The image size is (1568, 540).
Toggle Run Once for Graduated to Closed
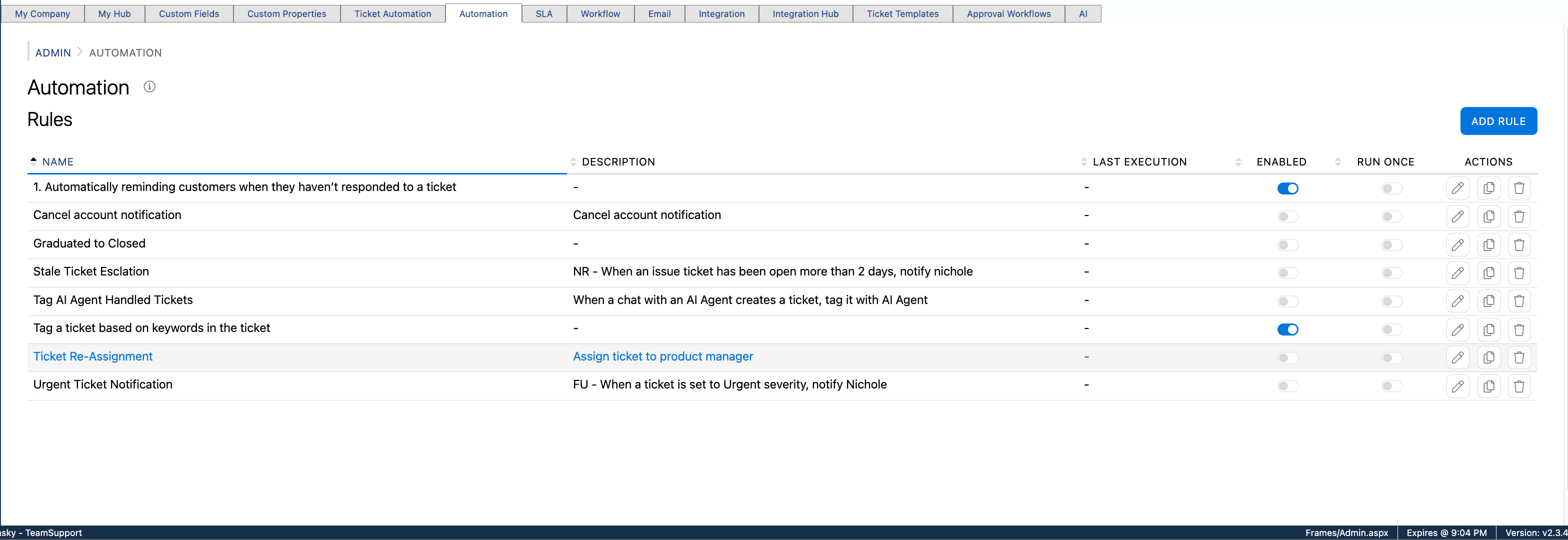1391,244
